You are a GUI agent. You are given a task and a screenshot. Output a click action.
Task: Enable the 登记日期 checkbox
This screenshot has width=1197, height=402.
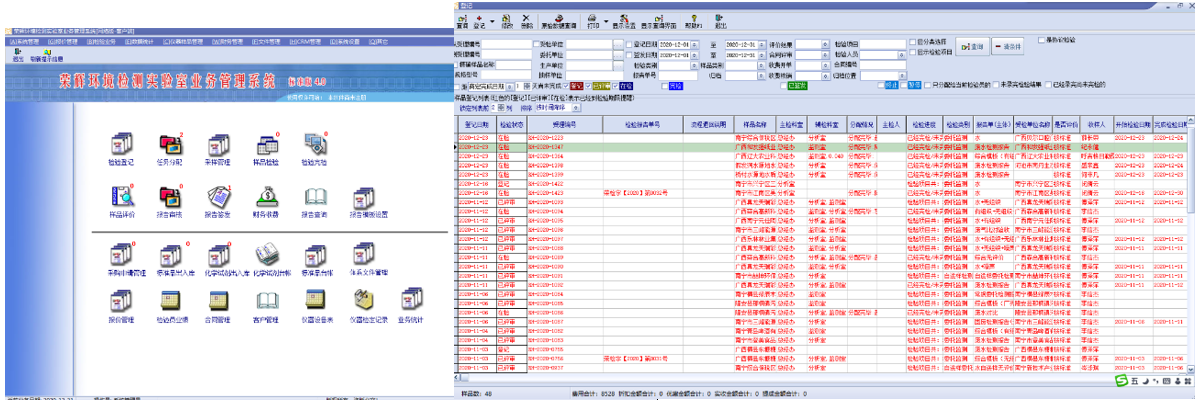(x=628, y=45)
